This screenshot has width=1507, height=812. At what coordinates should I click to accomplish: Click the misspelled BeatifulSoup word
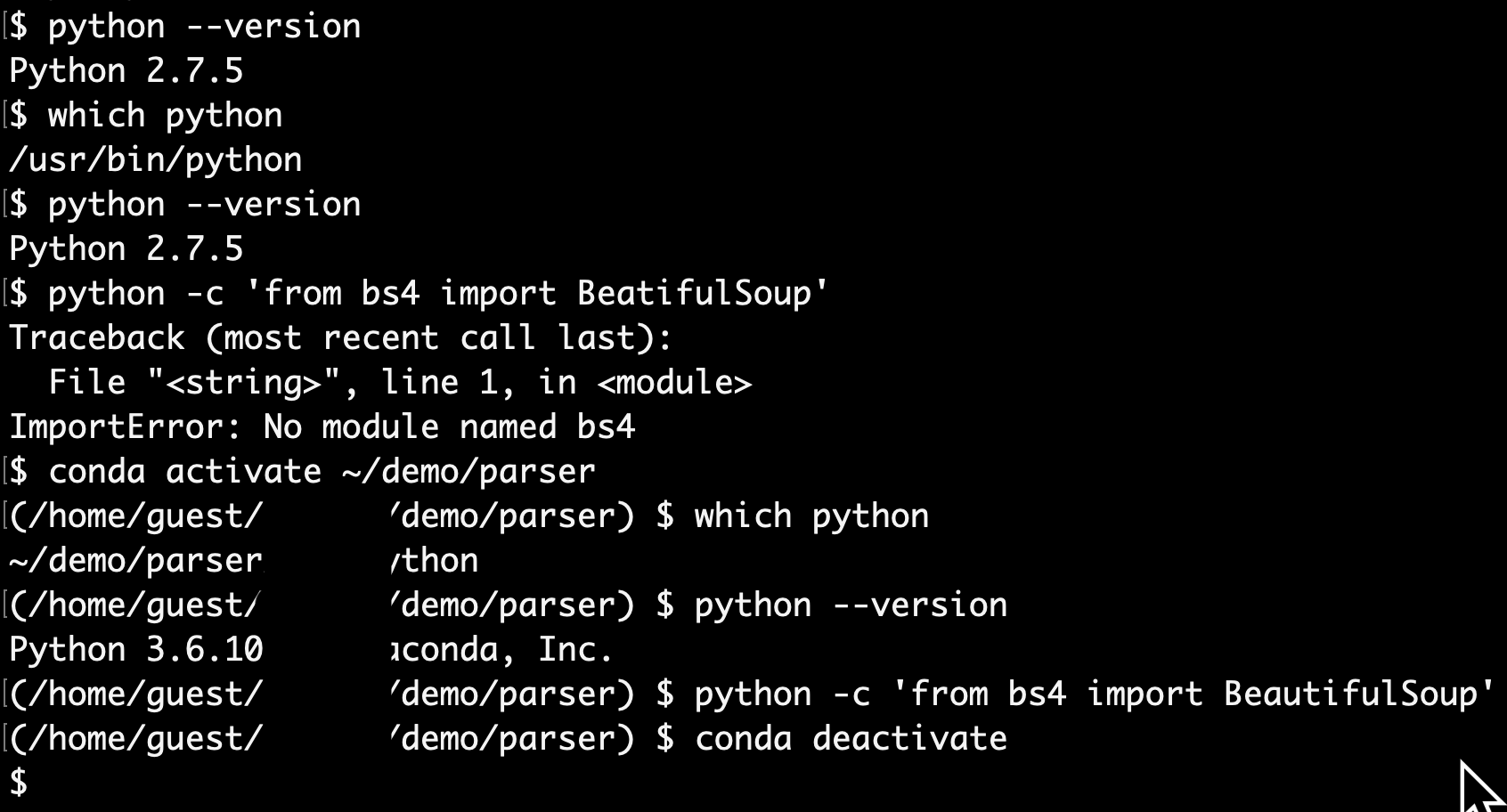(x=695, y=294)
